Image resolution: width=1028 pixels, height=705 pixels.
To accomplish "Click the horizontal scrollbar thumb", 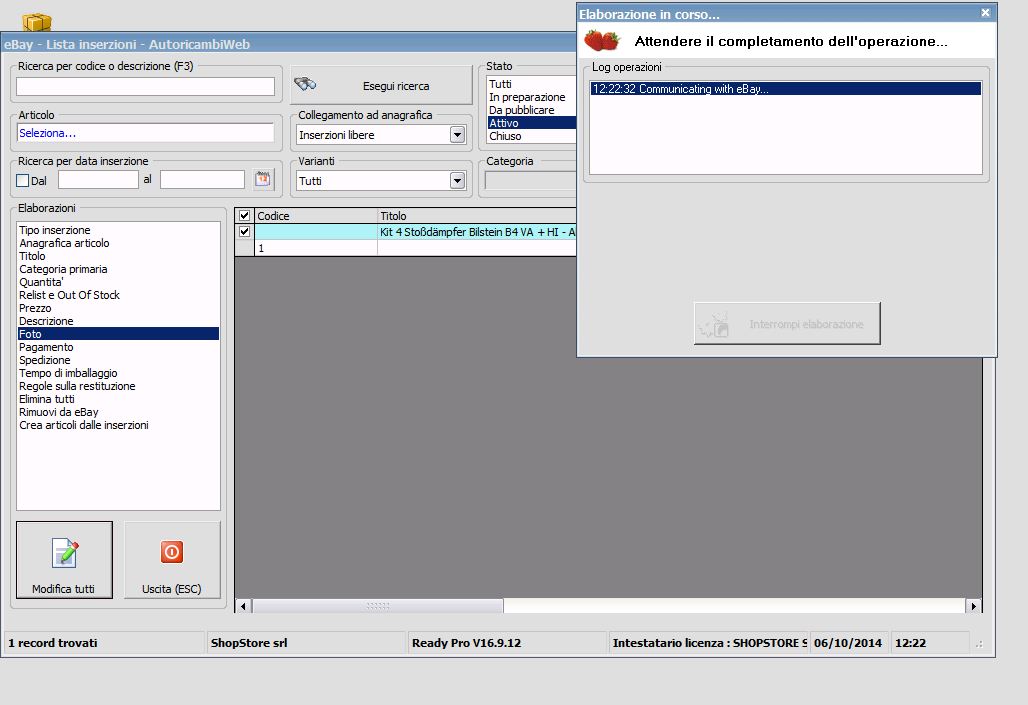I will click(x=378, y=606).
